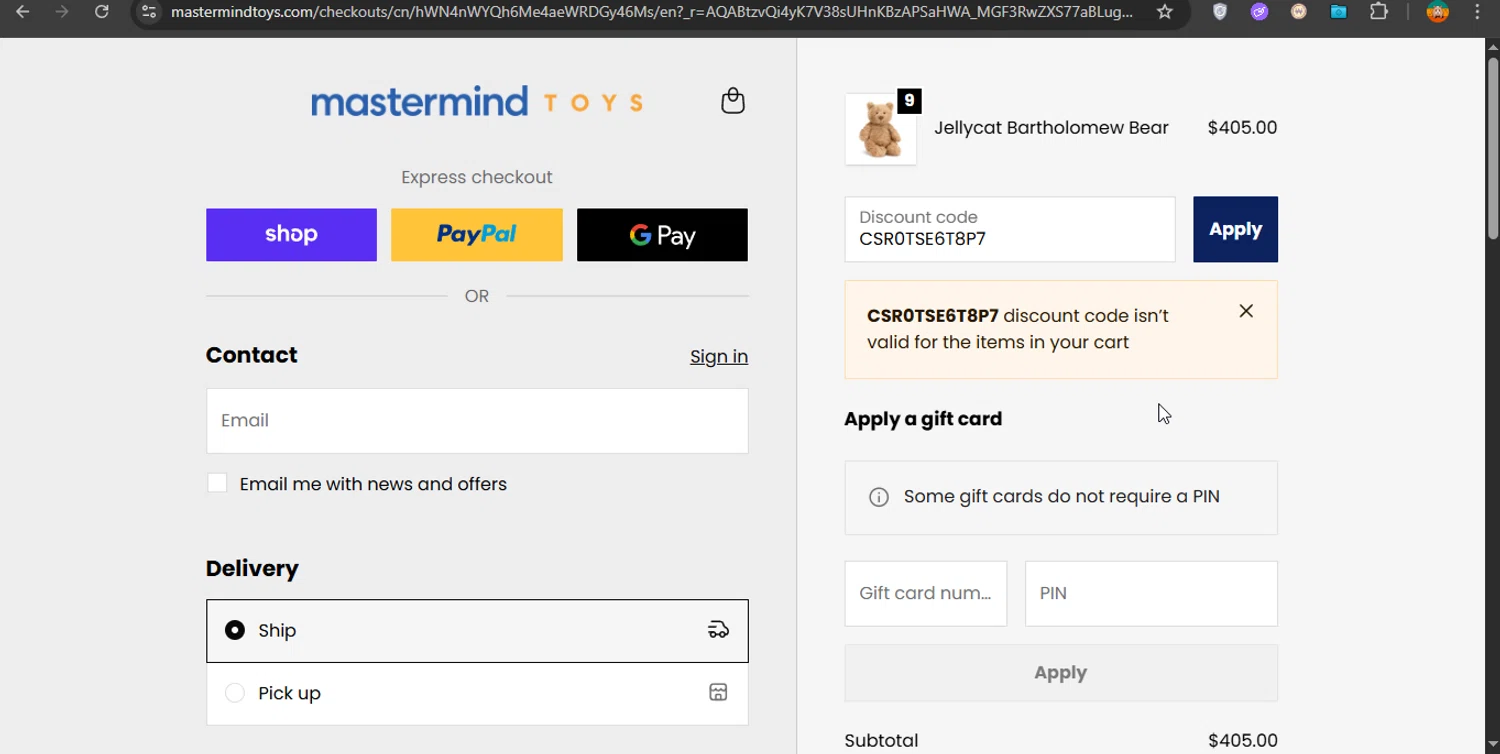Screen dimensions: 1500x754
Task: Apply the discount code
Action: tap(1235, 229)
